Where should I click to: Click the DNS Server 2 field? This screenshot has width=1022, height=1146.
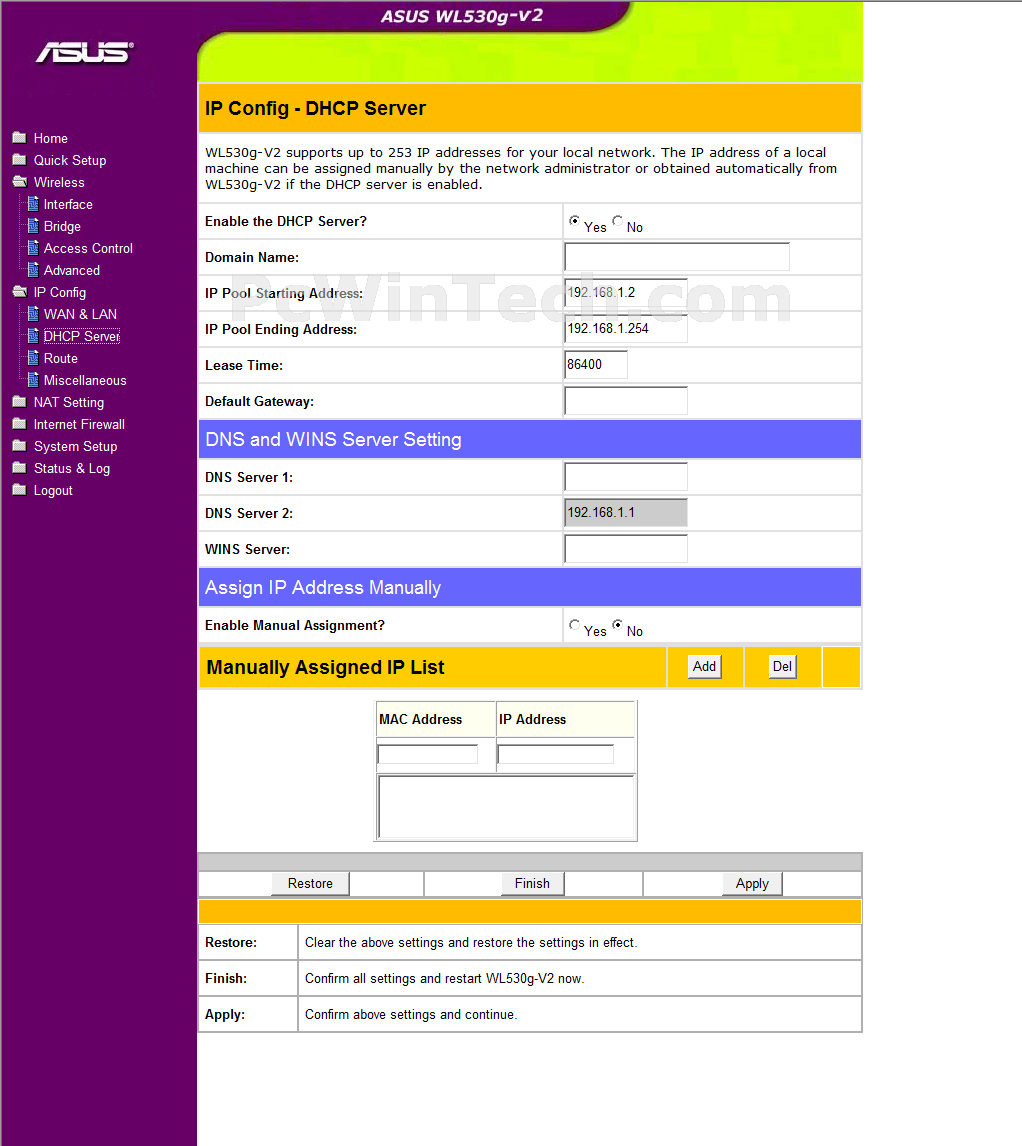pos(626,512)
